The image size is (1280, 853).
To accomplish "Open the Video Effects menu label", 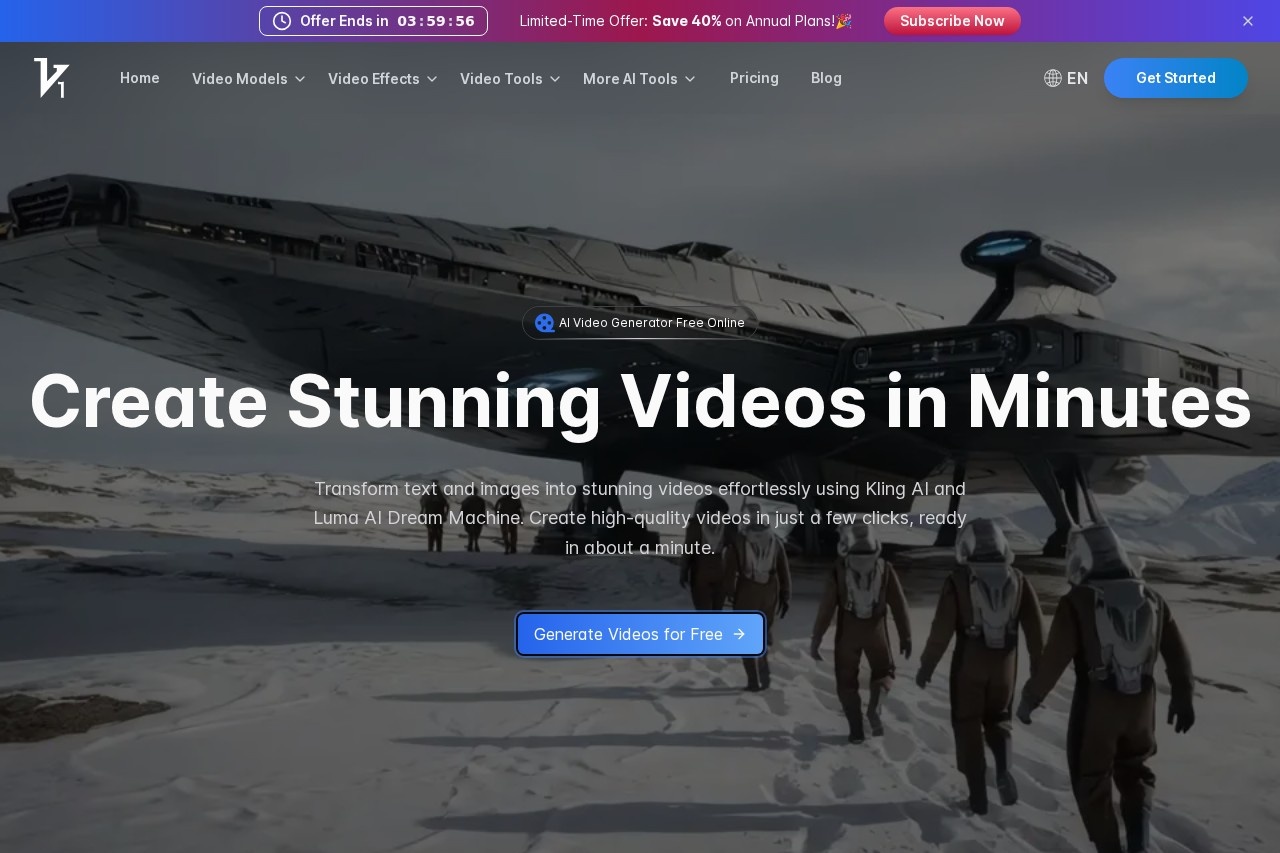I will (374, 79).
